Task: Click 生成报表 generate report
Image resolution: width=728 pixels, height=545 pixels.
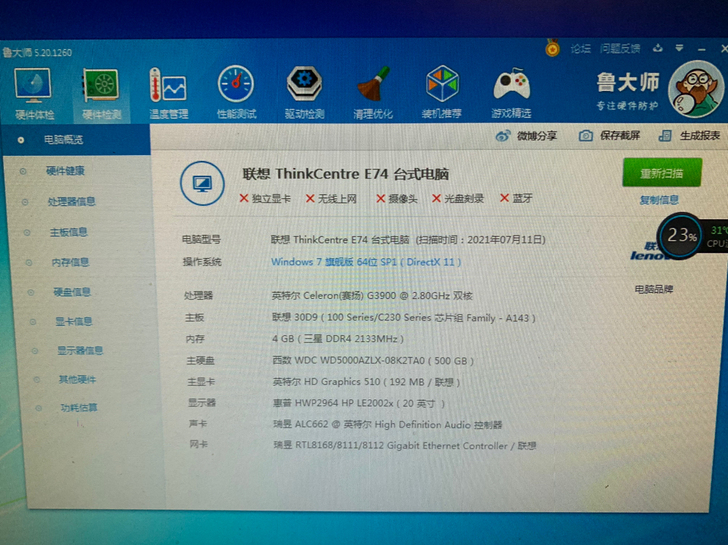Action: point(689,136)
